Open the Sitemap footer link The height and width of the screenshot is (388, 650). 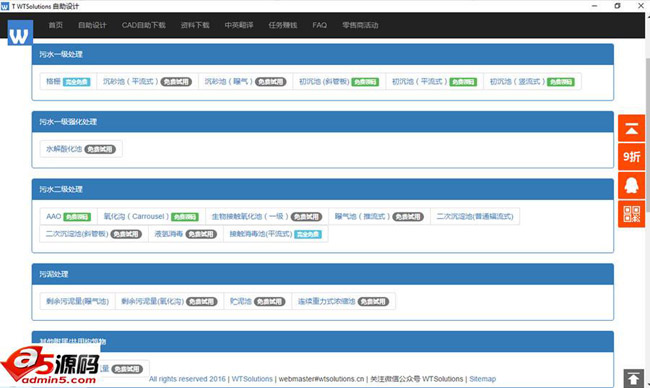pyautogui.click(x=483, y=379)
